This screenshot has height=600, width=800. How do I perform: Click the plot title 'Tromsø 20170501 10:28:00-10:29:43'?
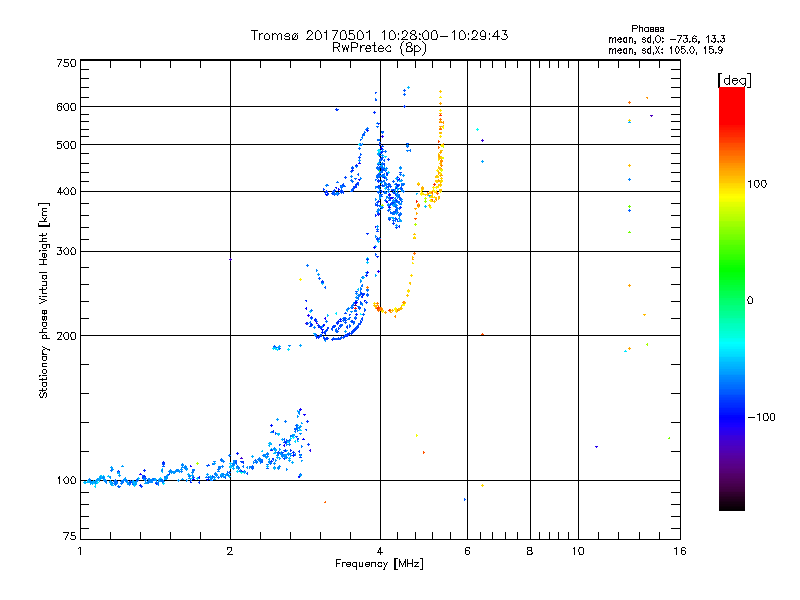[x=379, y=35]
